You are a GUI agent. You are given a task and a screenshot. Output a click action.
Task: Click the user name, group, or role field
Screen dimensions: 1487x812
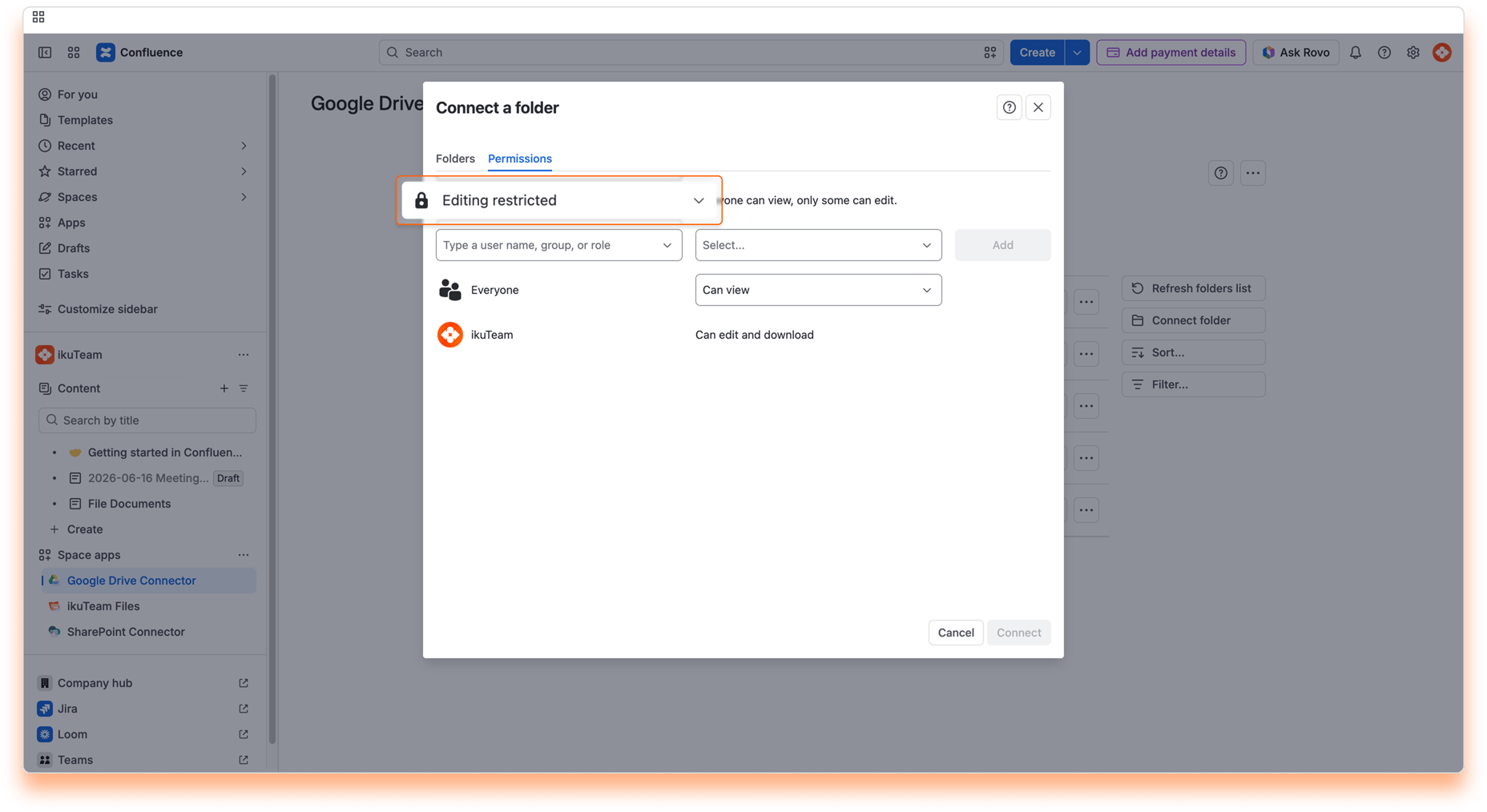pos(558,245)
